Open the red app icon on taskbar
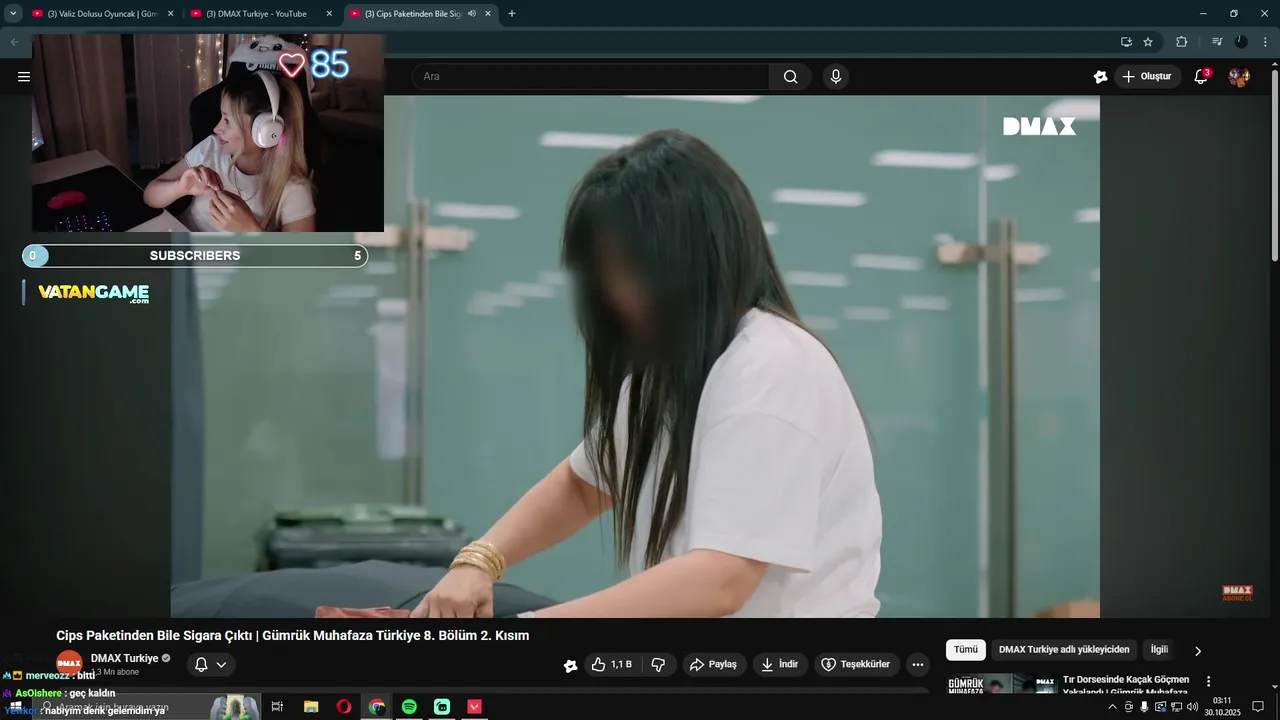The width and height of the screenshot is (1280, 720). tap(475, 707)
